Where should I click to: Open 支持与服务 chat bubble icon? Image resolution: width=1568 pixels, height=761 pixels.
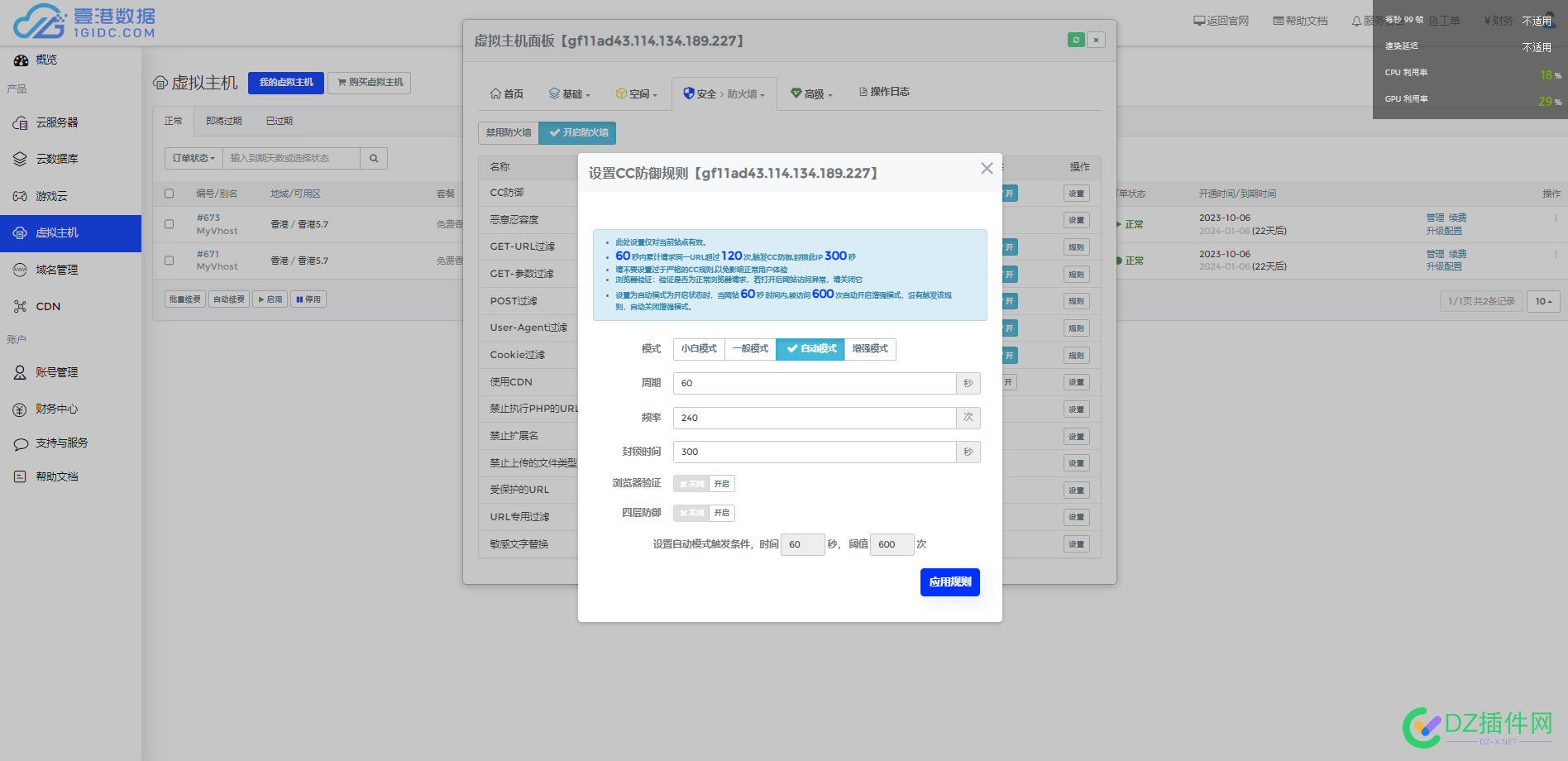[21, 444]
